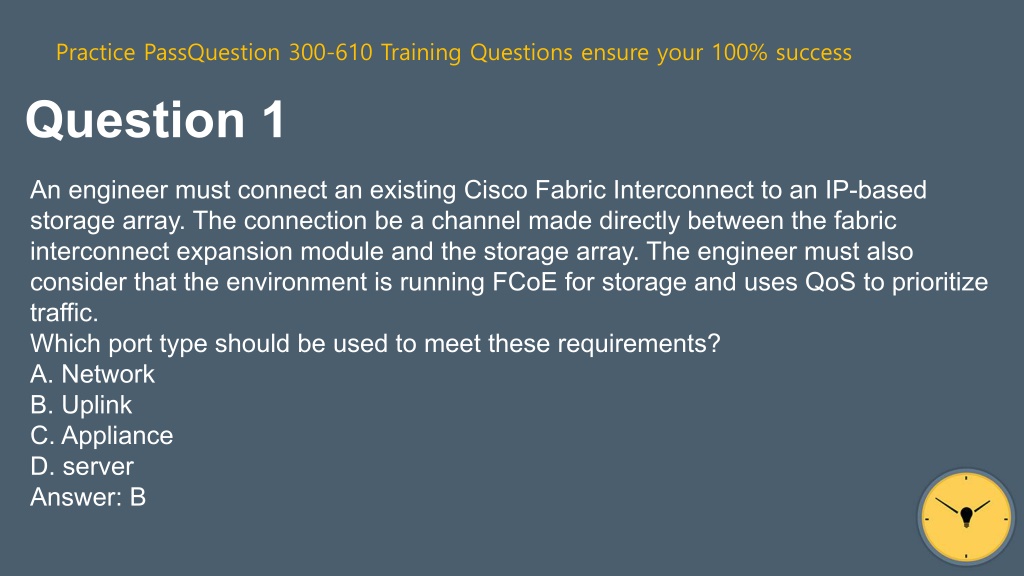The height and width of the screenshot is (576, 1024).
Task: Click the word traffic. ending the paragraph
Action: [x=64, y=313]
